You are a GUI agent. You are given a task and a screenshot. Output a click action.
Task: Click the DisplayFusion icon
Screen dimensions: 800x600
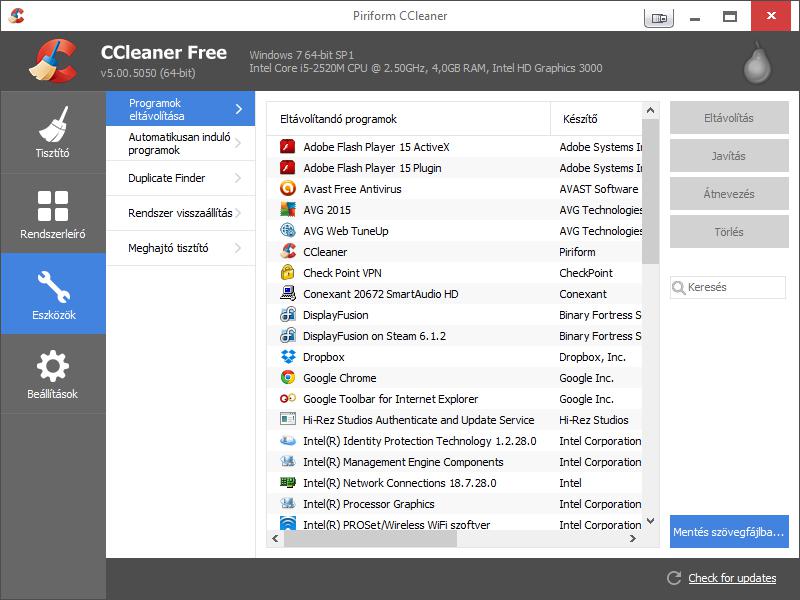[288, 314]
